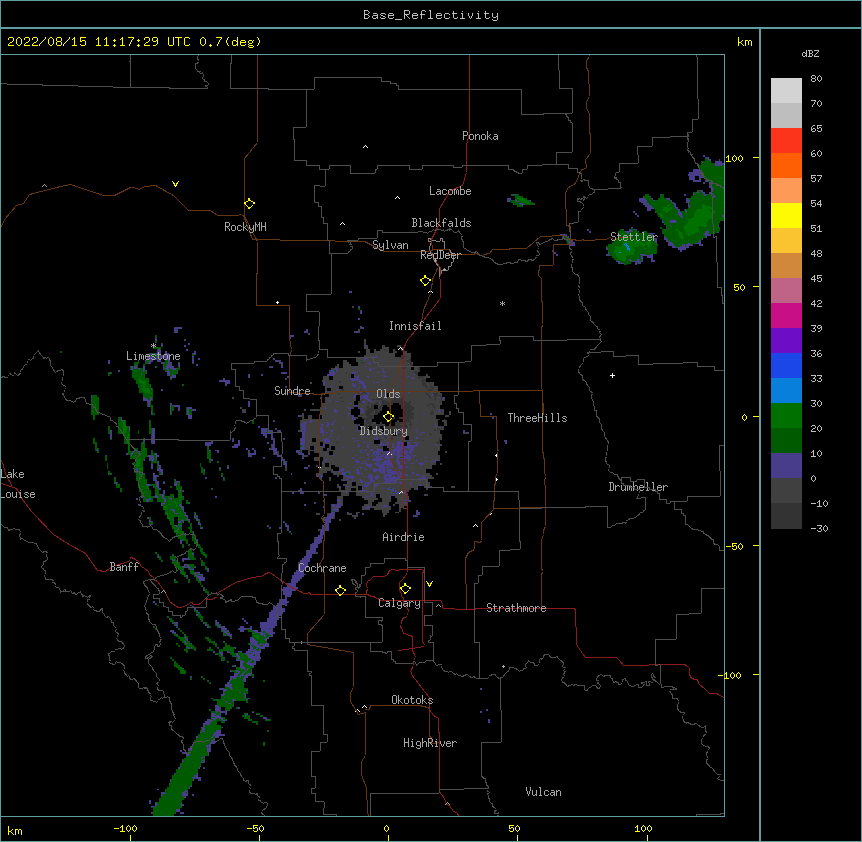
Task: Click the yellow diamond marker southeast of Cochrane
Action: [340, 590]
